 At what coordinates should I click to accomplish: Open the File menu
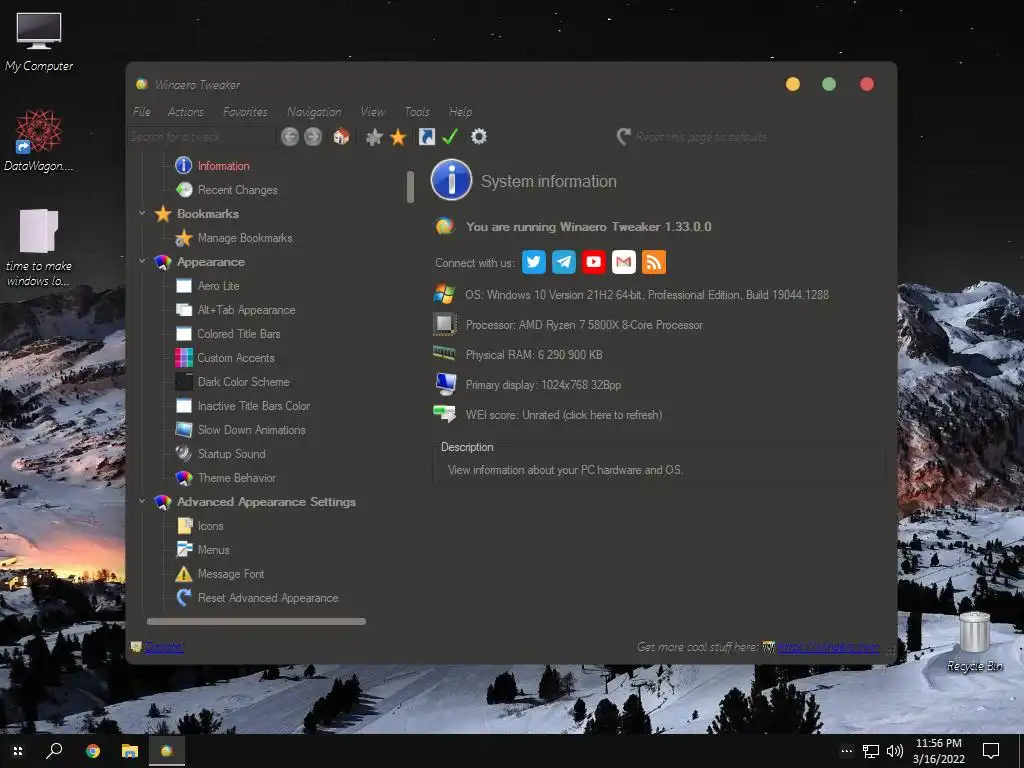[x=142, y=112]
